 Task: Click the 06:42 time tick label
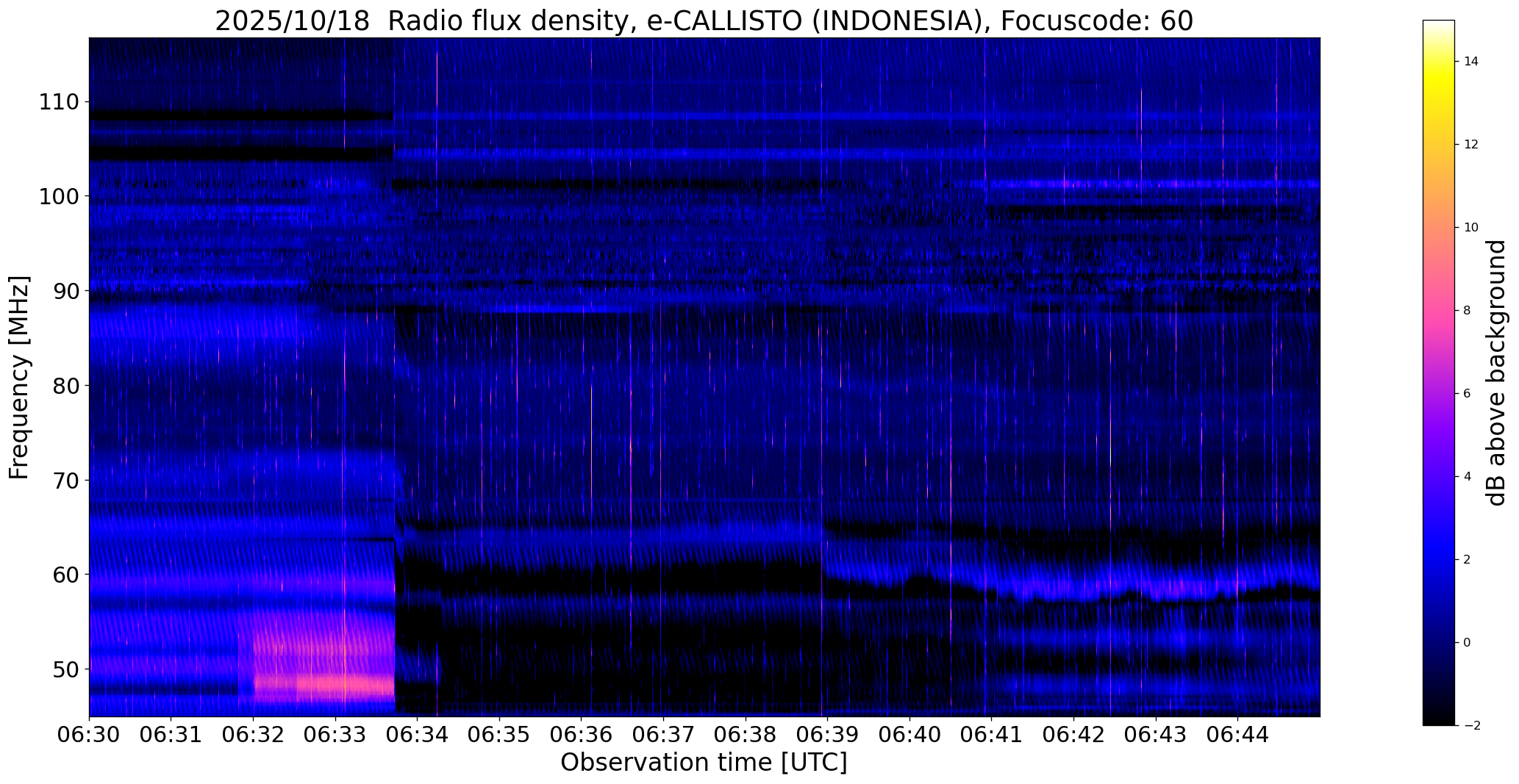[1074, 735]
